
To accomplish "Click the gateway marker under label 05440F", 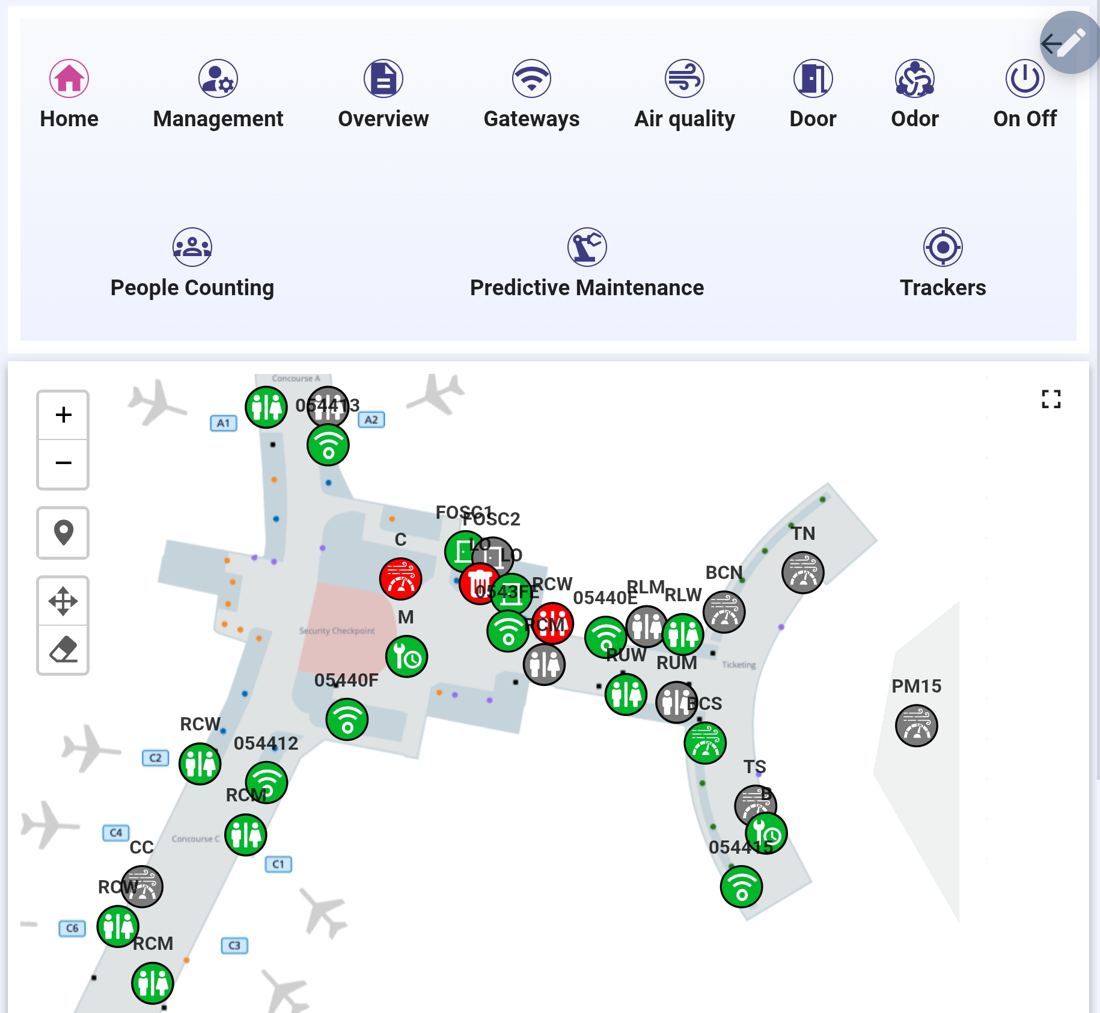I will coord(347,719).
